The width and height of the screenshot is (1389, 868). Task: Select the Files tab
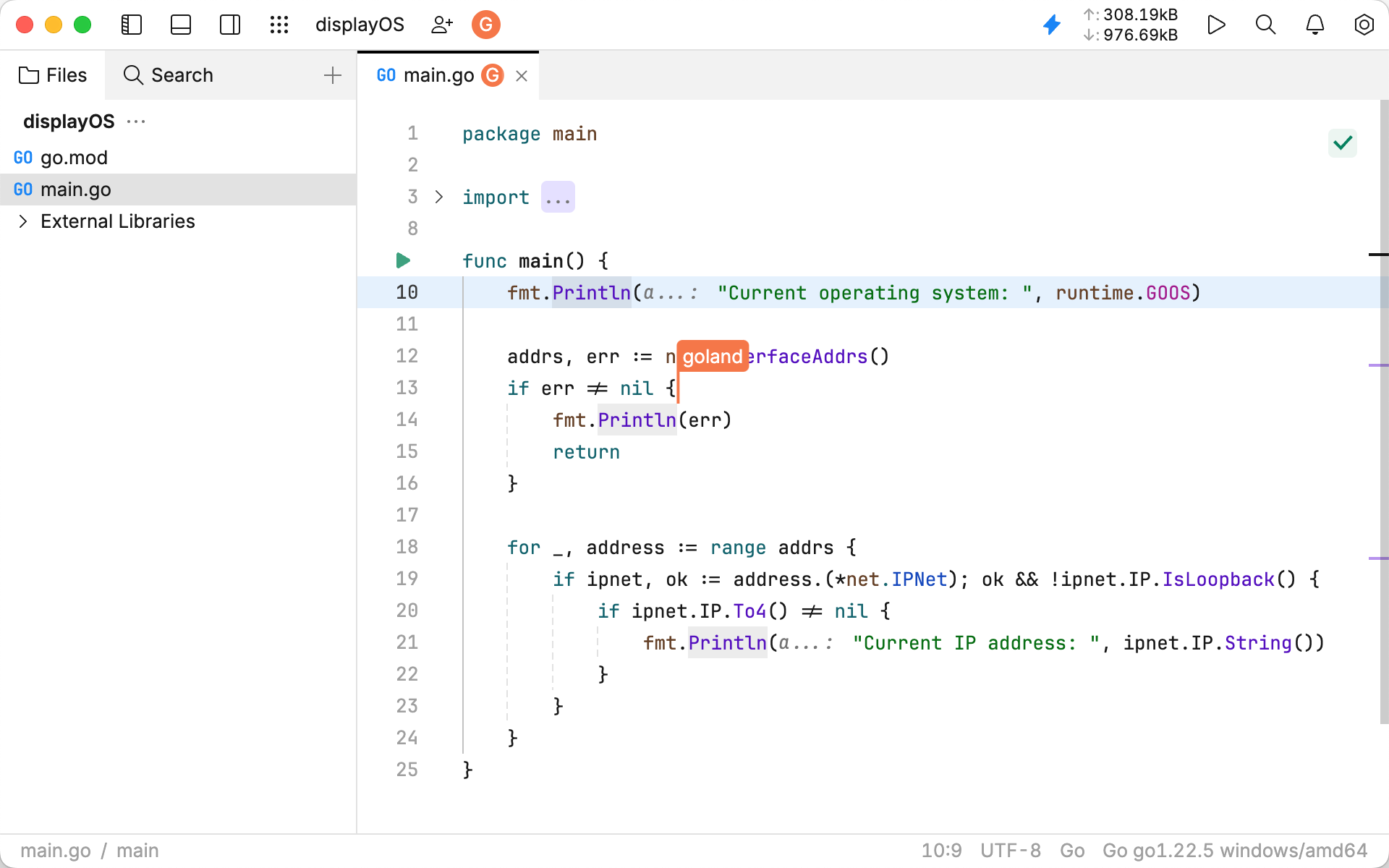(53, 75)
